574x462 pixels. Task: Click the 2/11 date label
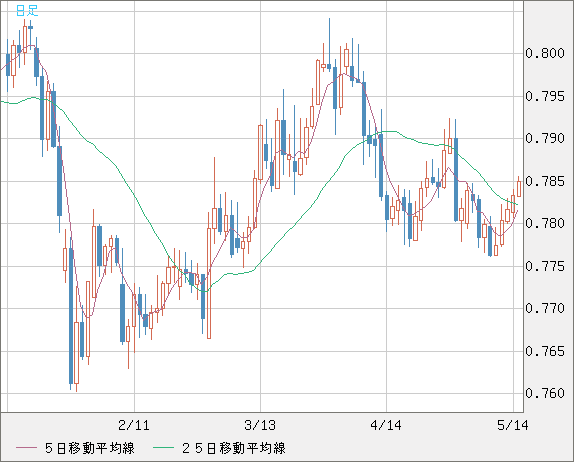[x=134, y=425]
